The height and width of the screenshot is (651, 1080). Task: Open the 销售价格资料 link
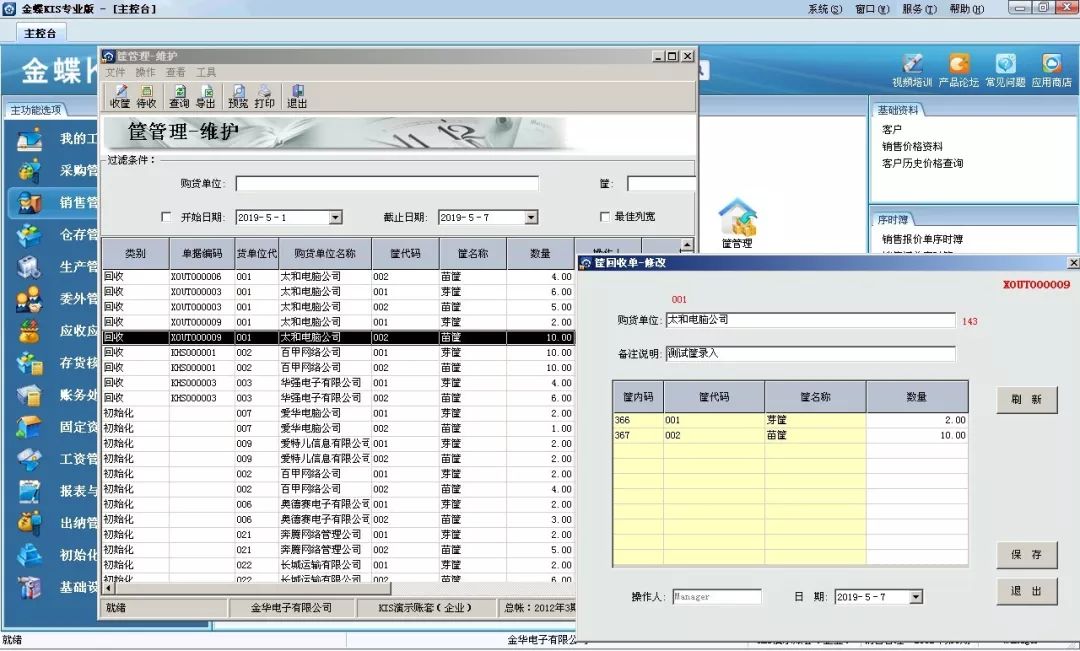912,147
